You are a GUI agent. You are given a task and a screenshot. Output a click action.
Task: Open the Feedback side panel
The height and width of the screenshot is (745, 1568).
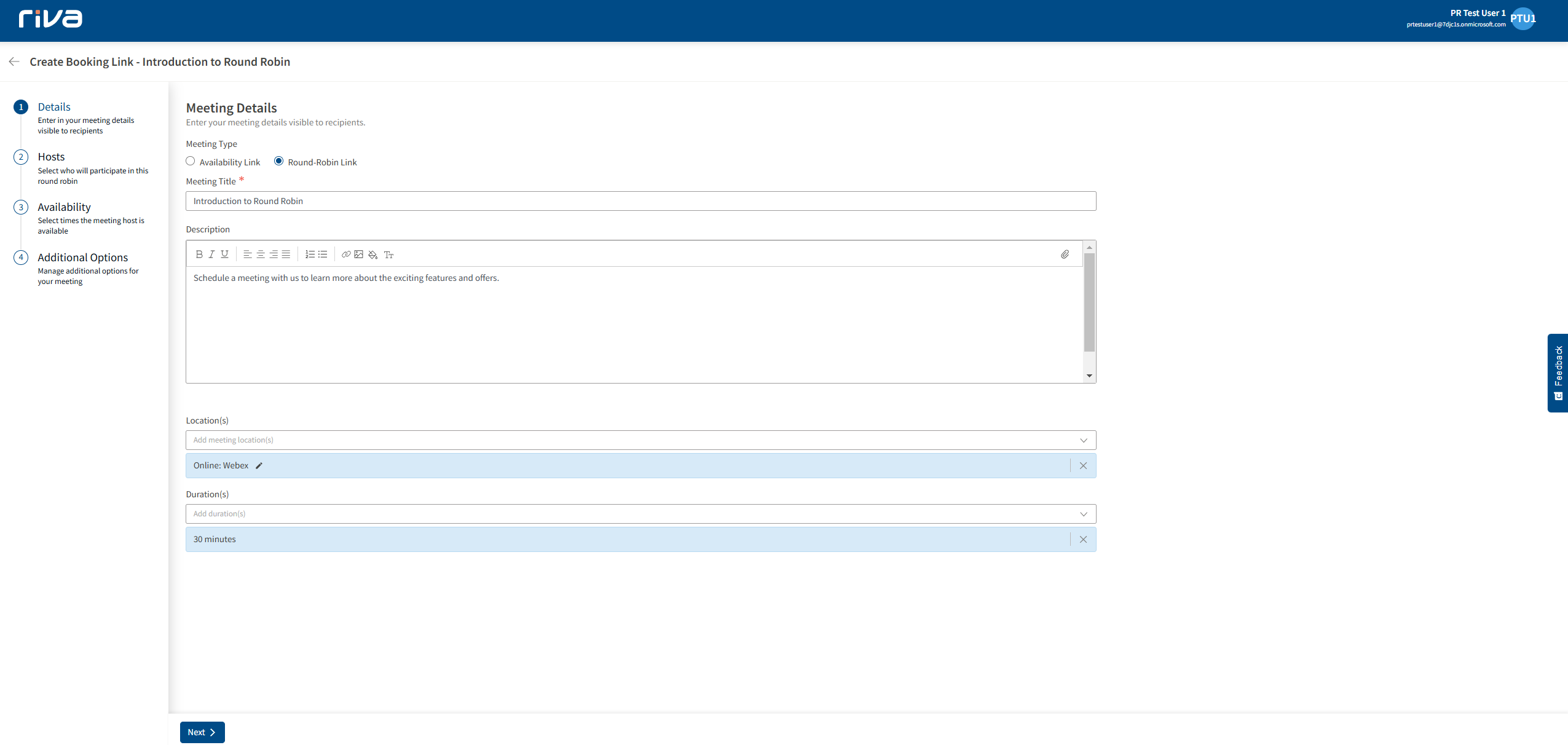point(1558,372)
